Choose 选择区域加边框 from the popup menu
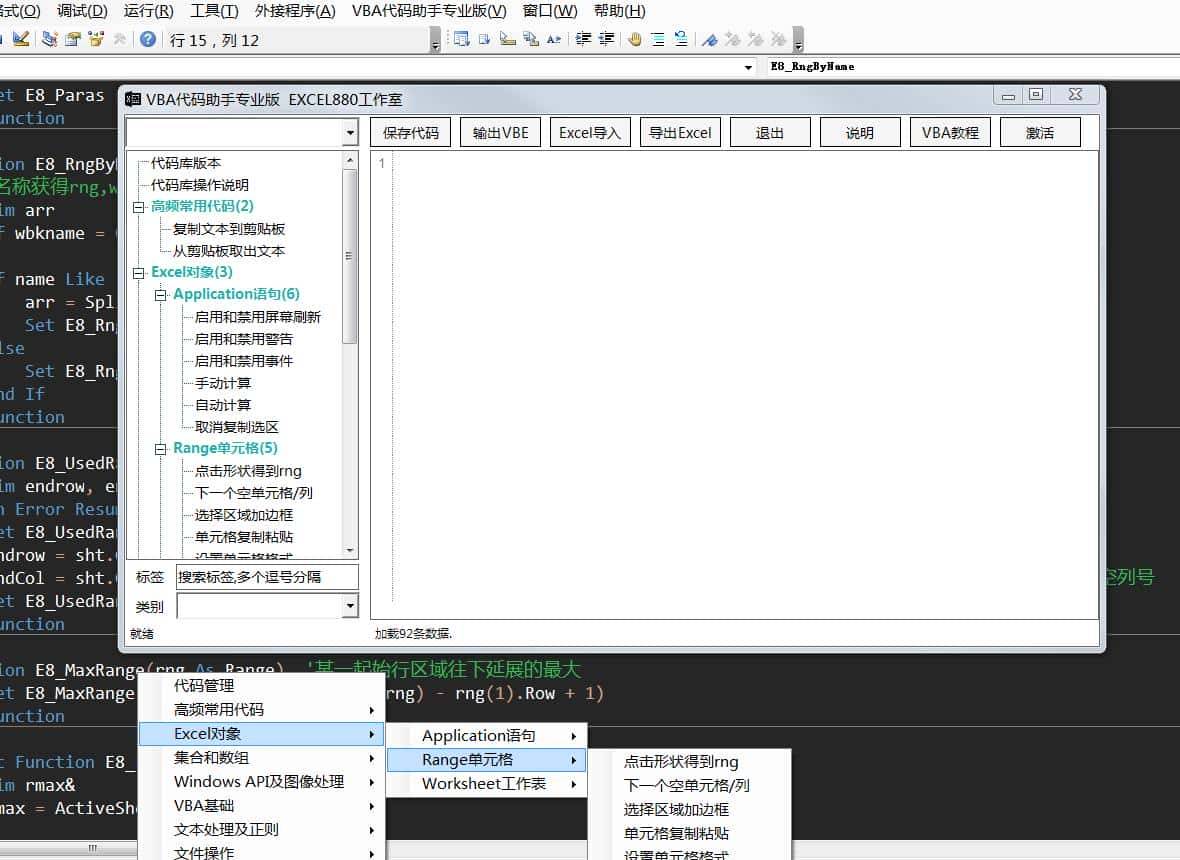 click(676, 810)
